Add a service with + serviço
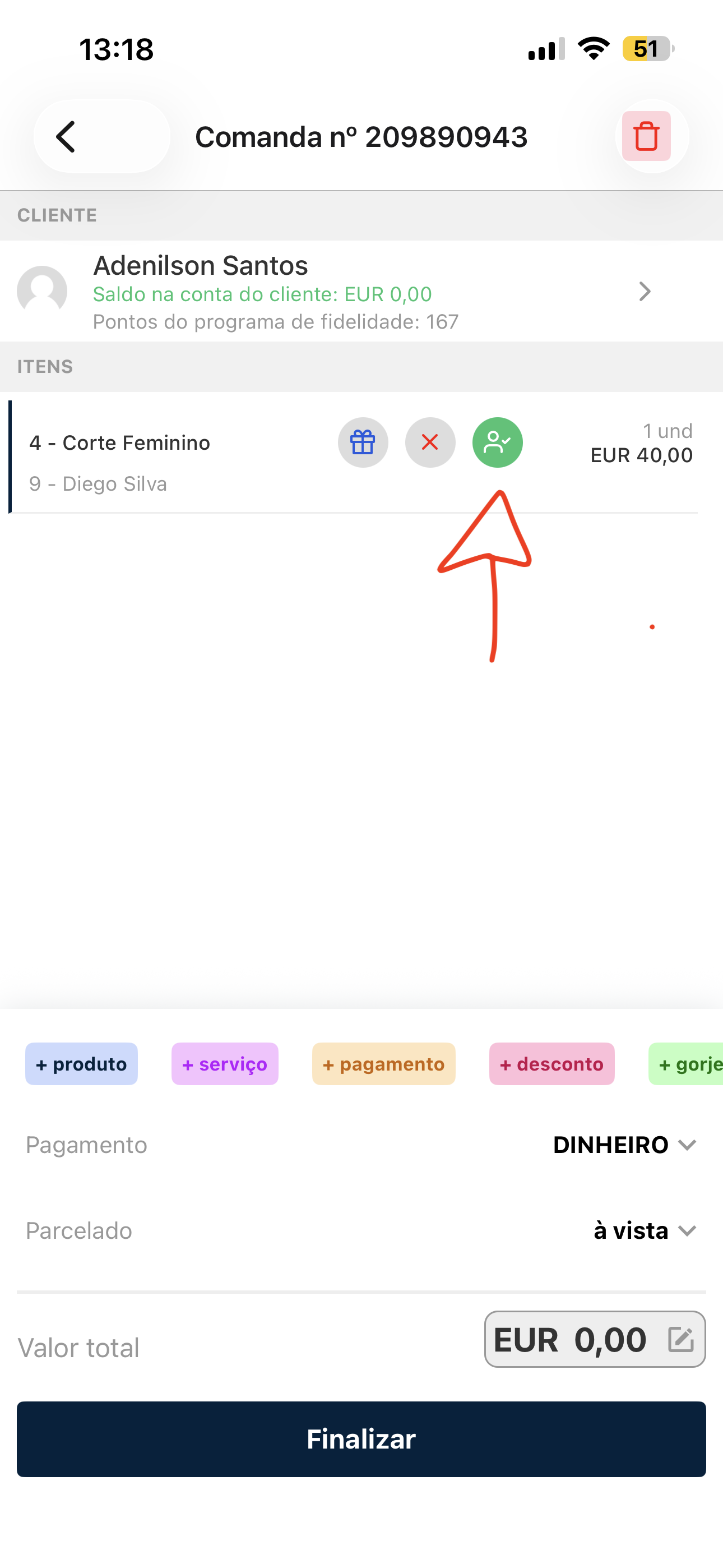723x1568 pixels. coord(225,1064)
